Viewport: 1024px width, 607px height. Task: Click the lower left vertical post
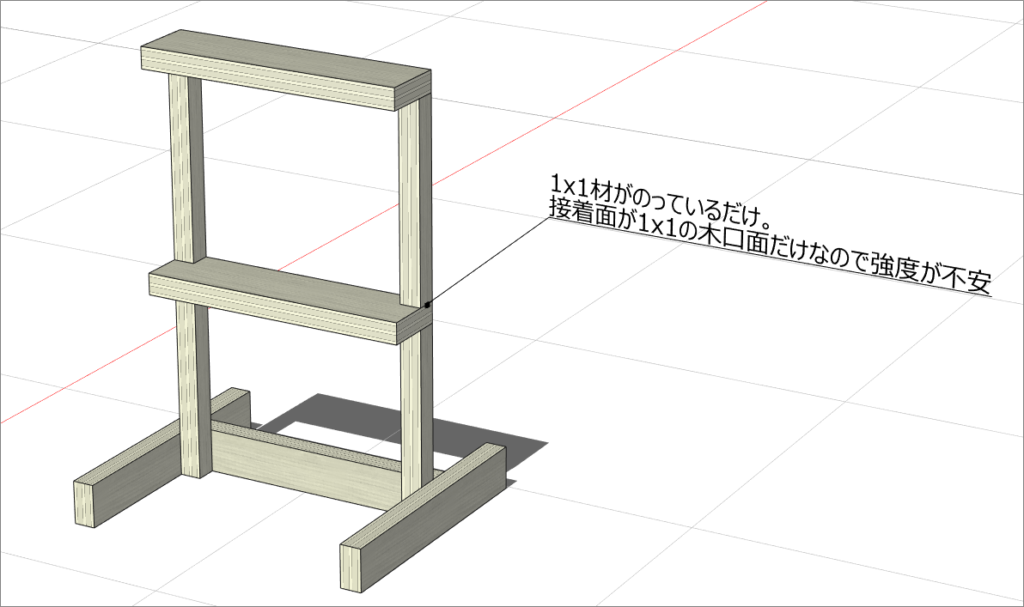(x=194, y=390)
